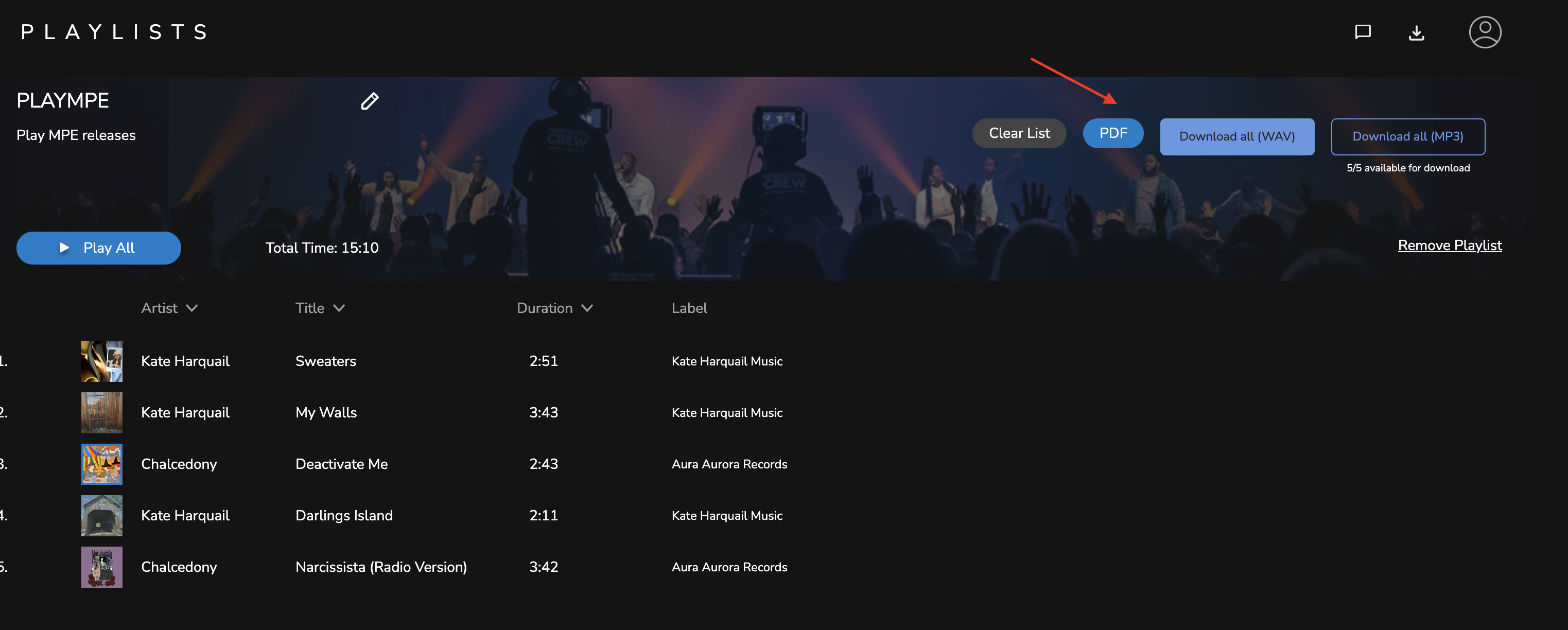Open Narcissista album artwork thumbnail
Image resolution: width=1568 pixels, height=630 pixels.
click(101, 567)
